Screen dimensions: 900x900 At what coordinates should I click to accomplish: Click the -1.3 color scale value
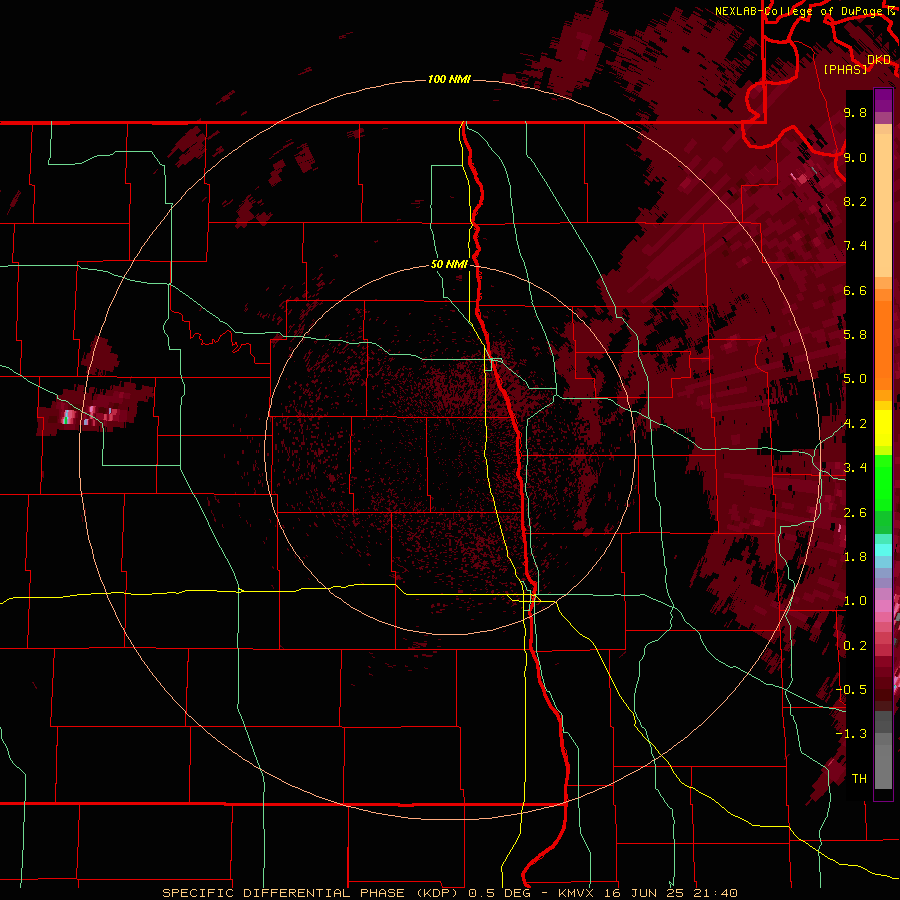[851, 734]
